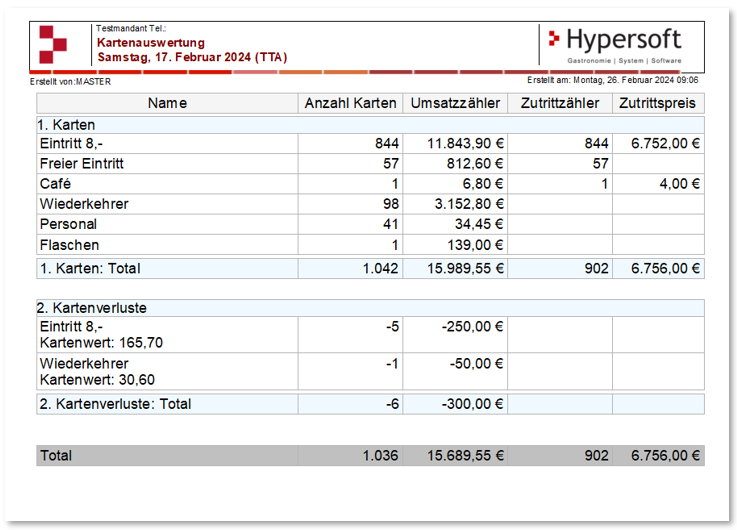
Task: Select the 1. Karten group heading
Action: point(66,125)
